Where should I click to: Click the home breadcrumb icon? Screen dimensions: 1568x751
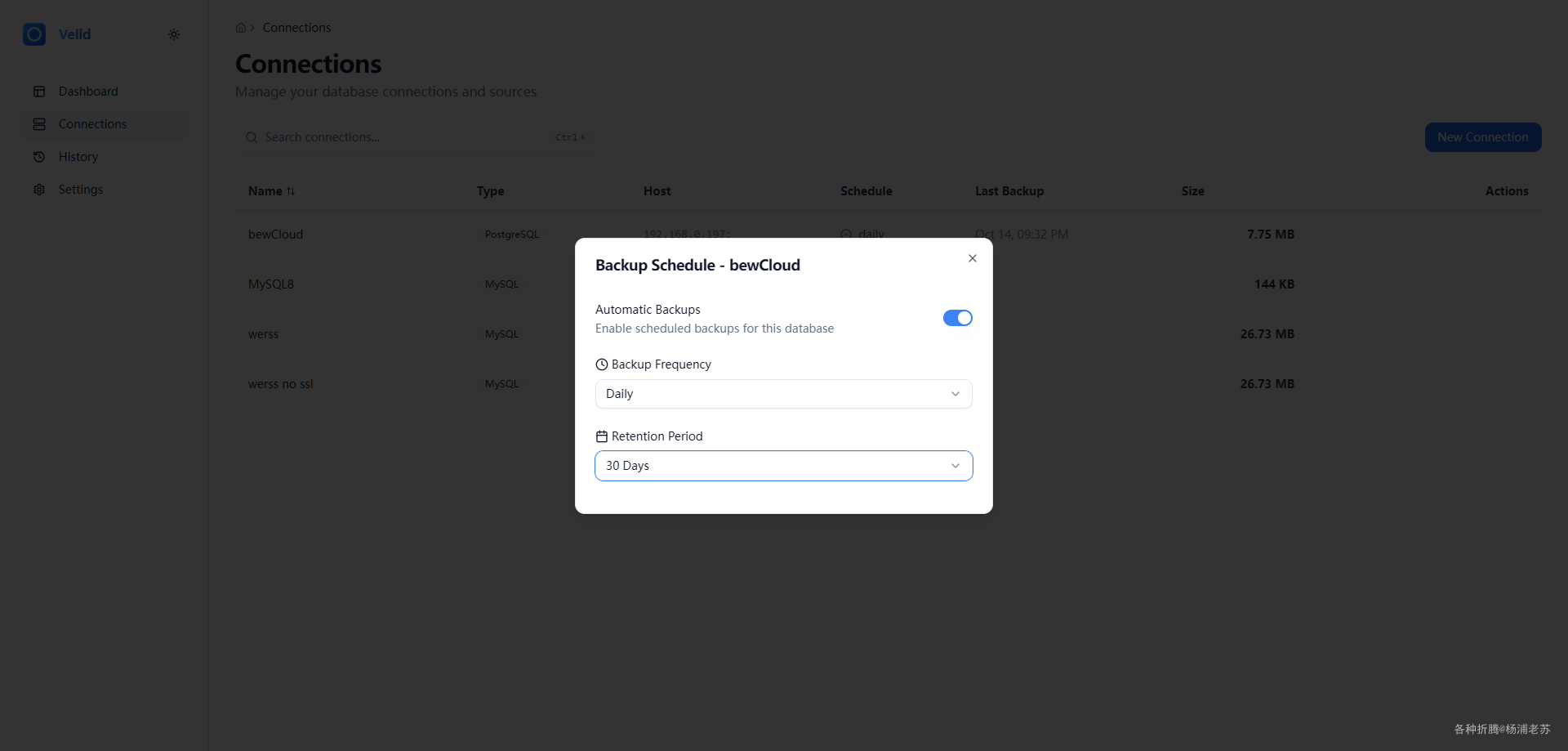point(241,28)
